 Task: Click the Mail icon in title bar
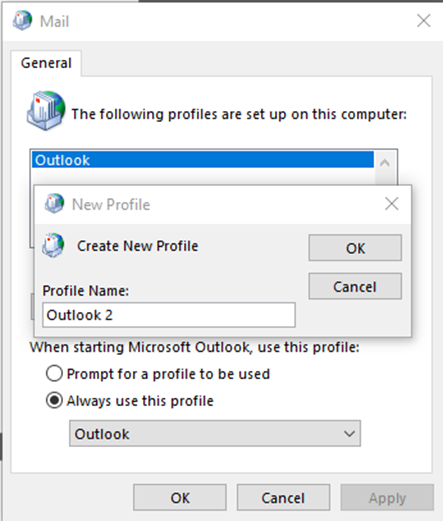22,21
